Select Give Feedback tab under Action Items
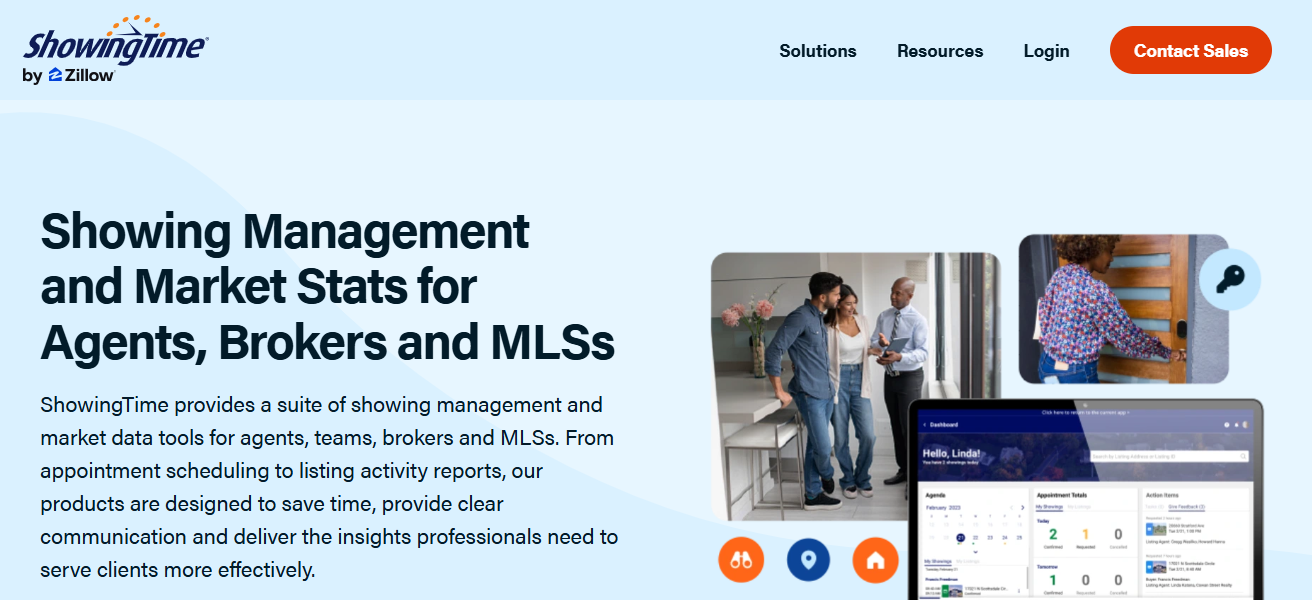Viewport: 1312px width, 600px height. pyautogui.click(x=1187, y=507)
